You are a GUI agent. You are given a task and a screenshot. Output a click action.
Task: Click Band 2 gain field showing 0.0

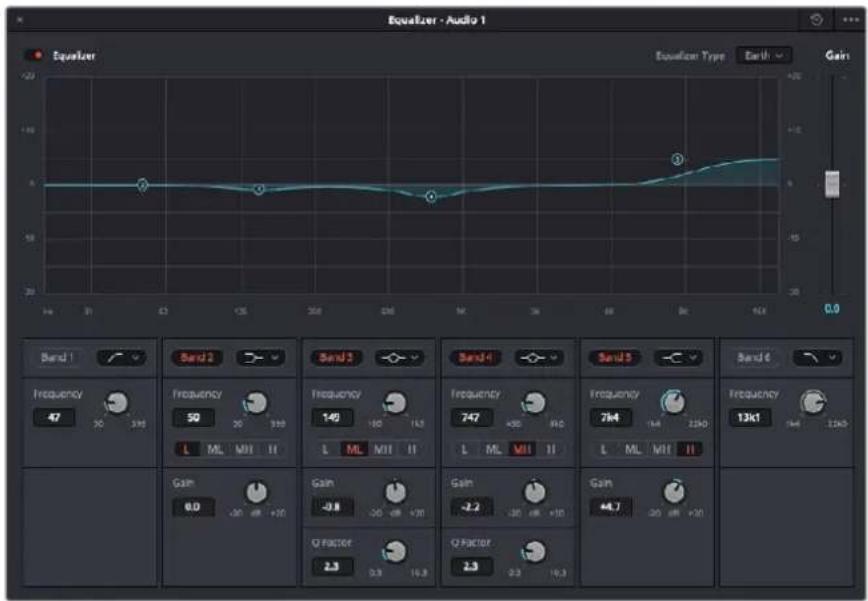(x=193, y=507)
